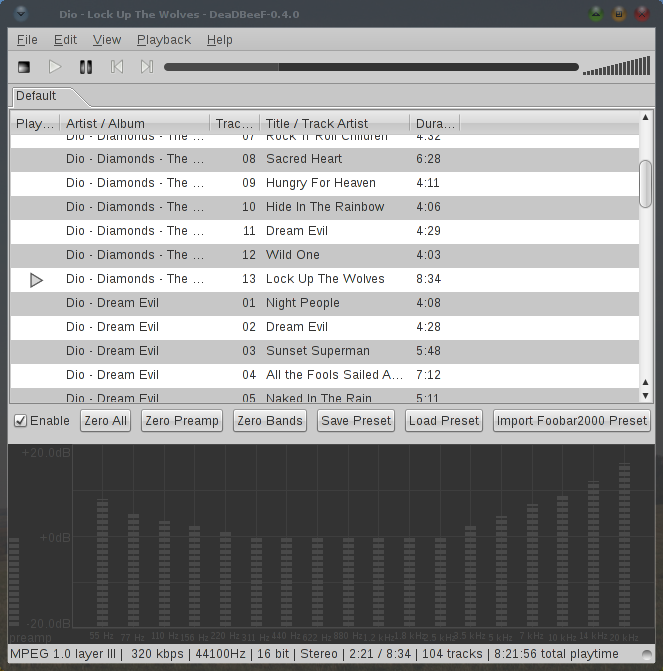Open the File menu

click(27, 40)
